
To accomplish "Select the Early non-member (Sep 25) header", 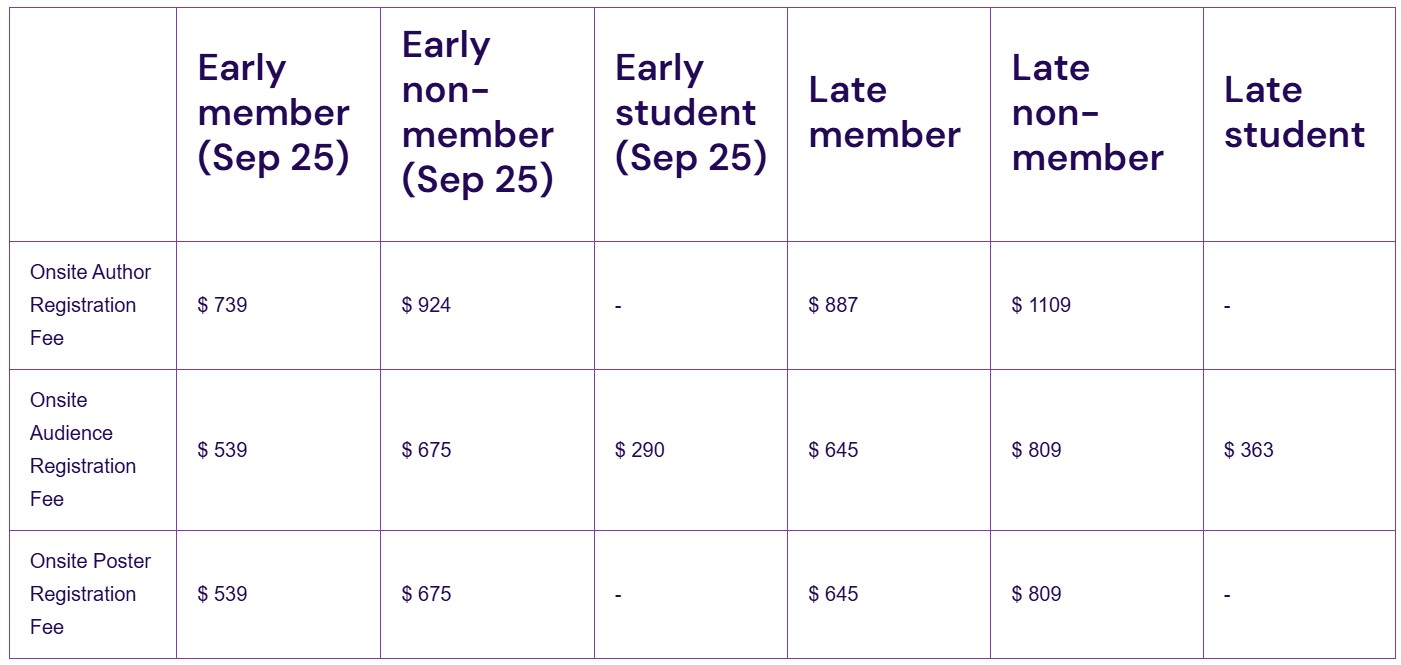I will [478, 112].
